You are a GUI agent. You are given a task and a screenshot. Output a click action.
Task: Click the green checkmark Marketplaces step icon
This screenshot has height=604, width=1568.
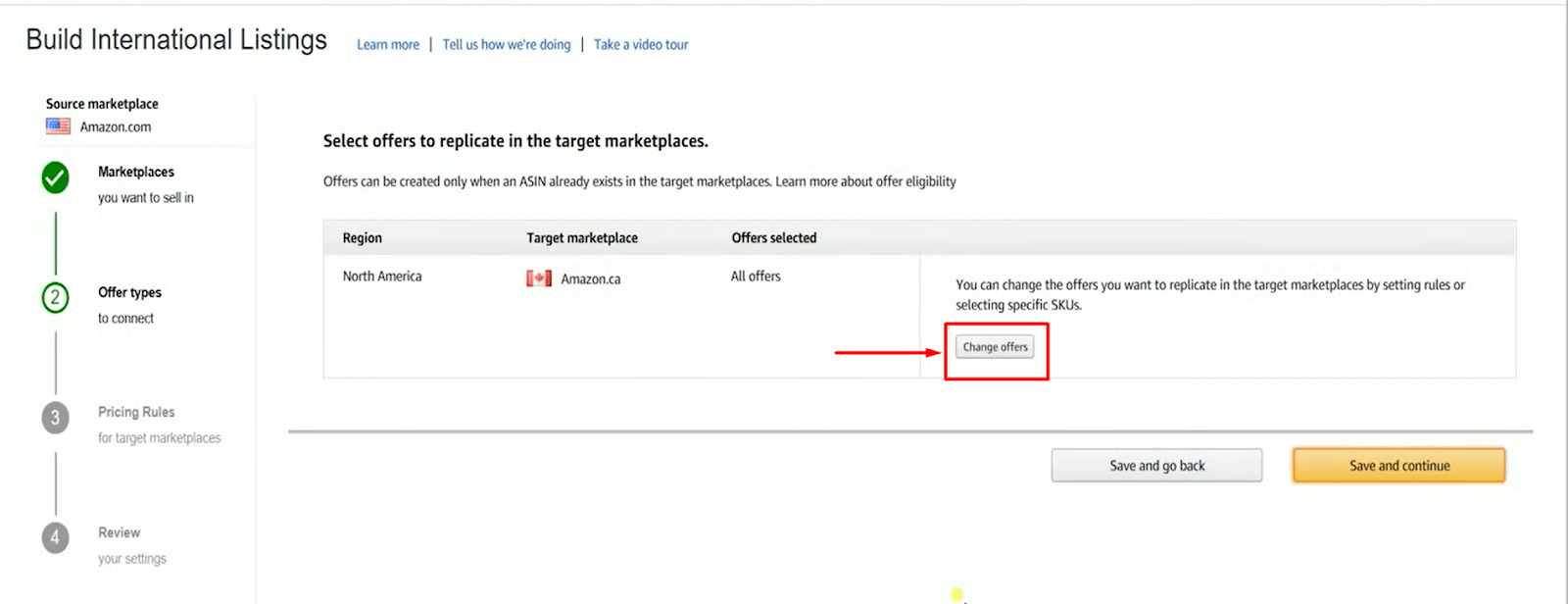pyautogui.click(x=56, y=177)
